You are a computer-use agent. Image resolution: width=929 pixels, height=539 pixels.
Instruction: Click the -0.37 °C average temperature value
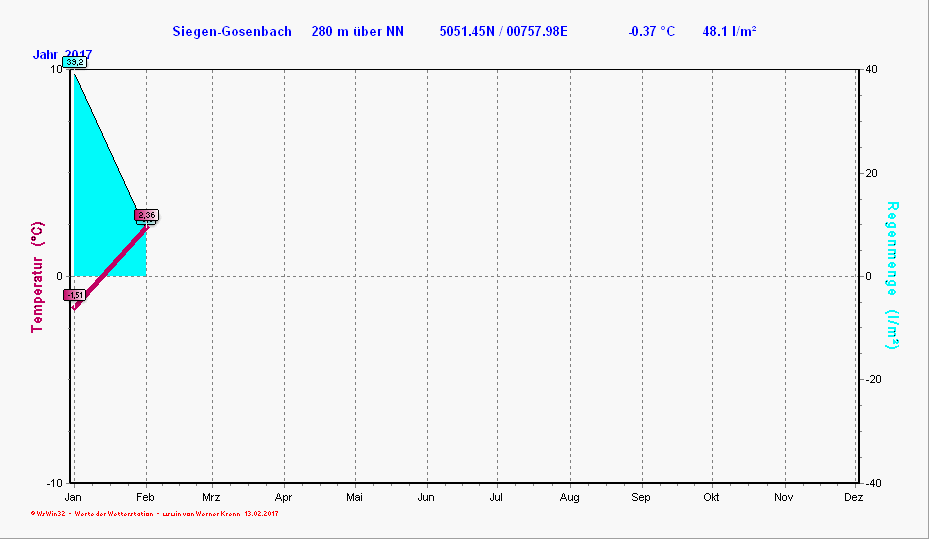(651, 31)
